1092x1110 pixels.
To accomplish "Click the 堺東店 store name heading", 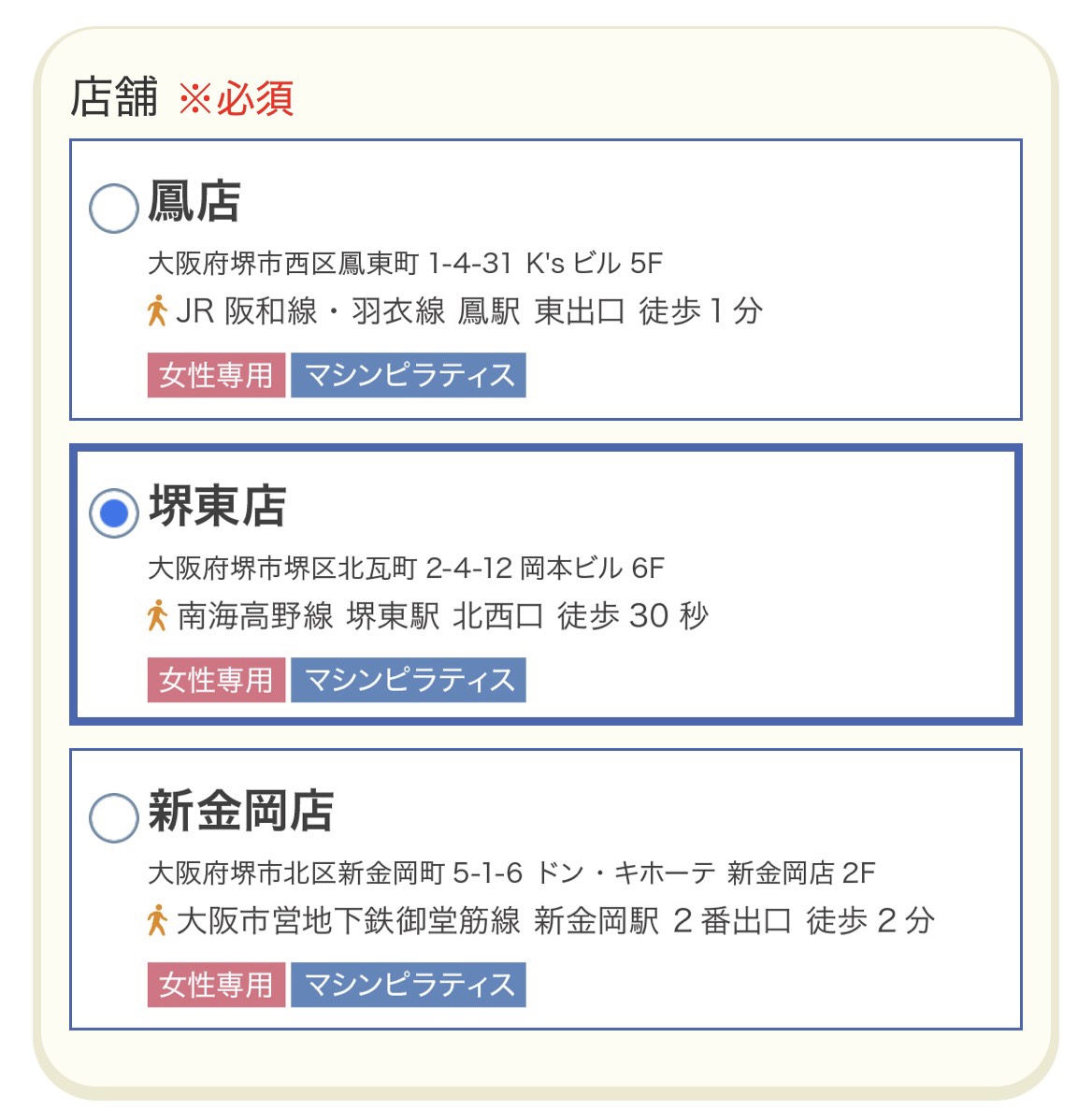I will 218,507.
